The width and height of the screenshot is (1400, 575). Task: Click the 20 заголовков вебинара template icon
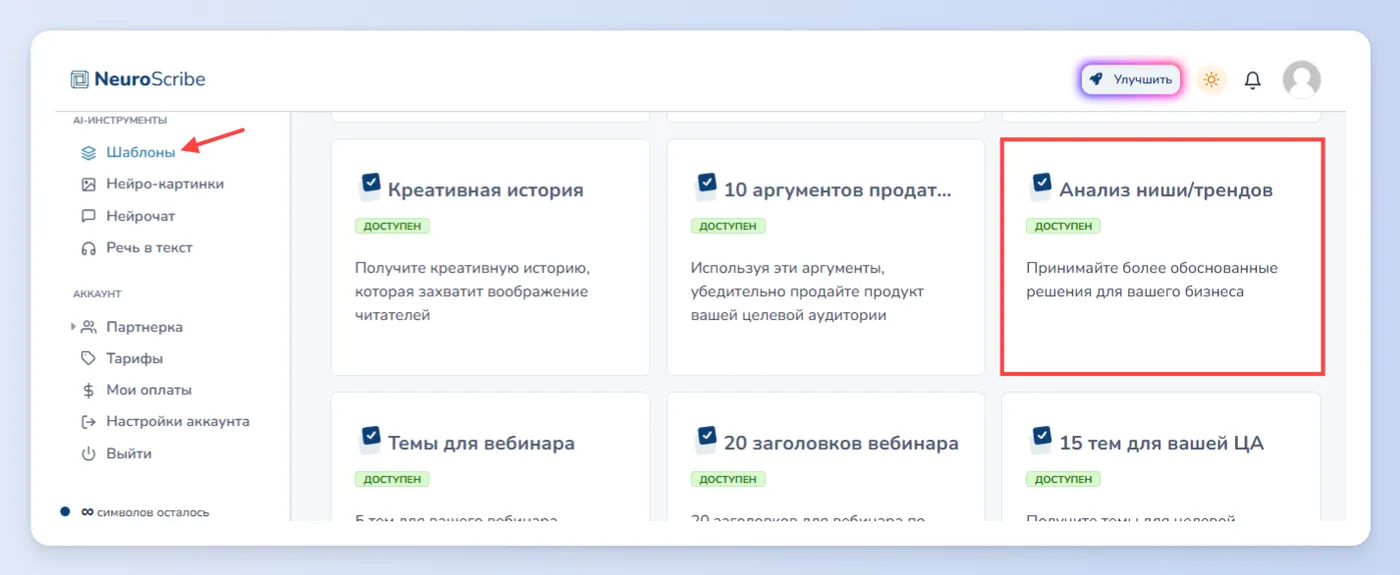(706, 440)
